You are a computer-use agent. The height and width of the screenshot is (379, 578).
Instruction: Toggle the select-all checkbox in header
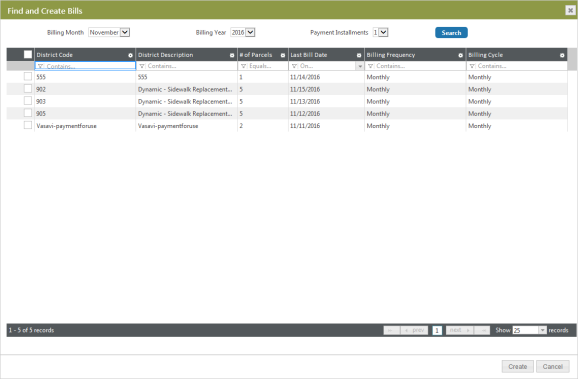[28, 55]
